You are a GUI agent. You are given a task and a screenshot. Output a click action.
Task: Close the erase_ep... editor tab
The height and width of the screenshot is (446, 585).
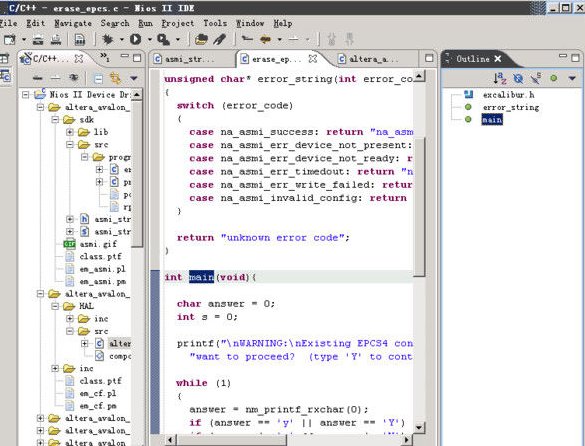coord(313,59)
